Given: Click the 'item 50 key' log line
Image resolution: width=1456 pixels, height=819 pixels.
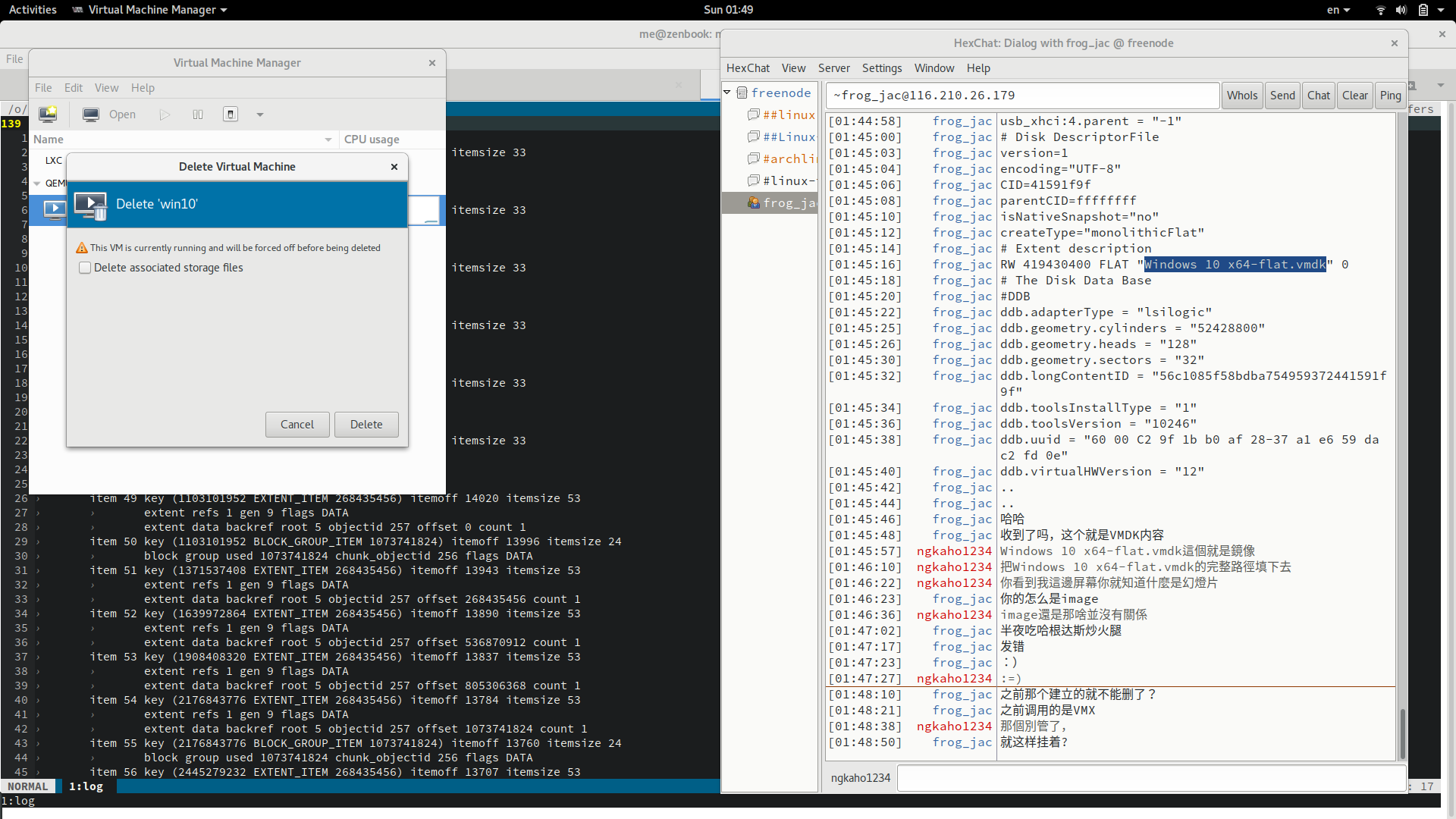Looking at the screenshot, I should 356,541.
